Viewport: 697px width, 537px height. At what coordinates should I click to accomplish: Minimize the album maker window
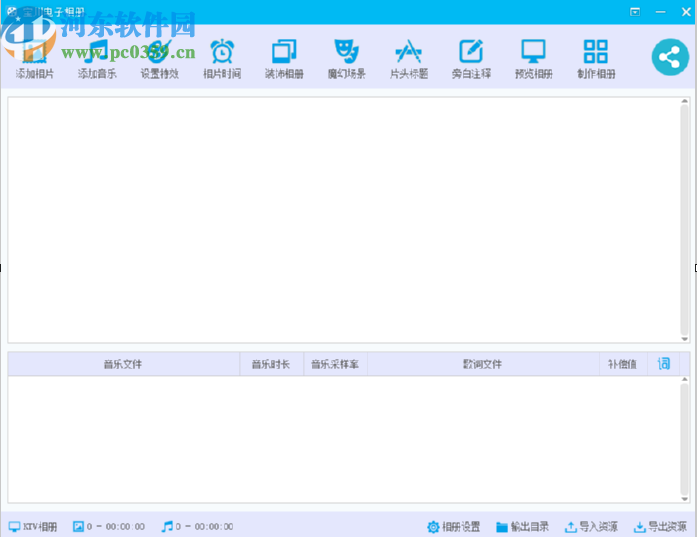pos(661,12)
